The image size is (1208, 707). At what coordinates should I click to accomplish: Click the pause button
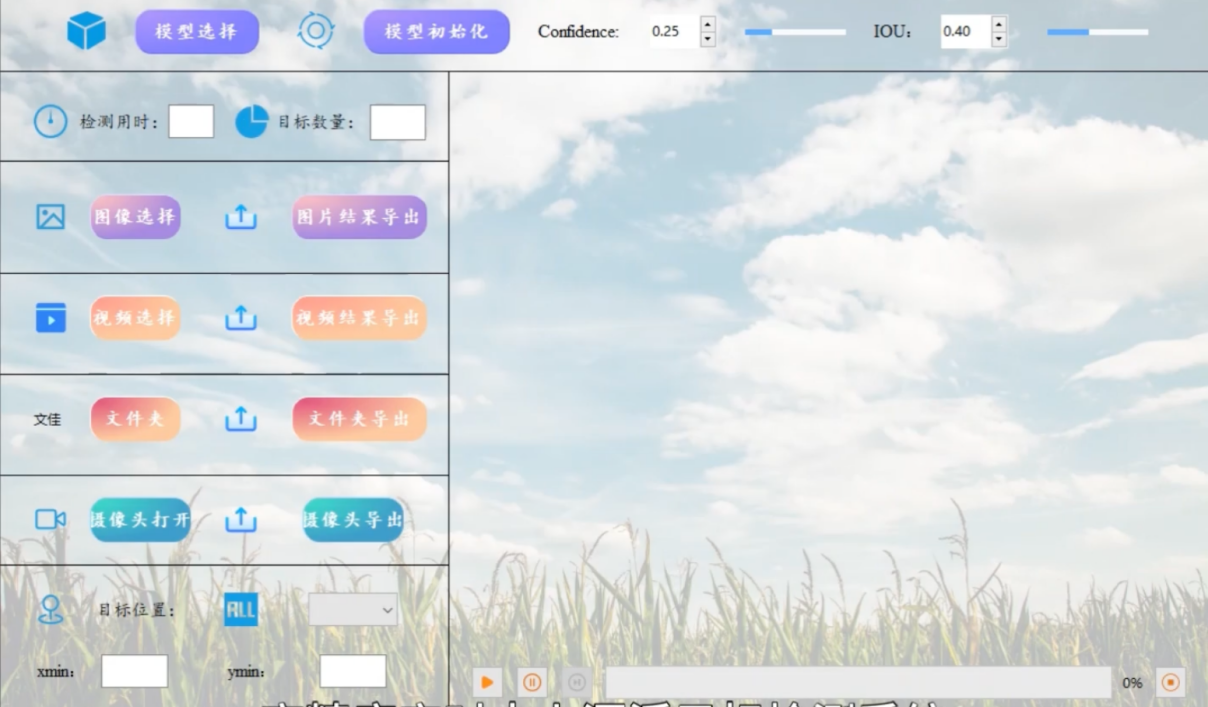click(532, 682)
